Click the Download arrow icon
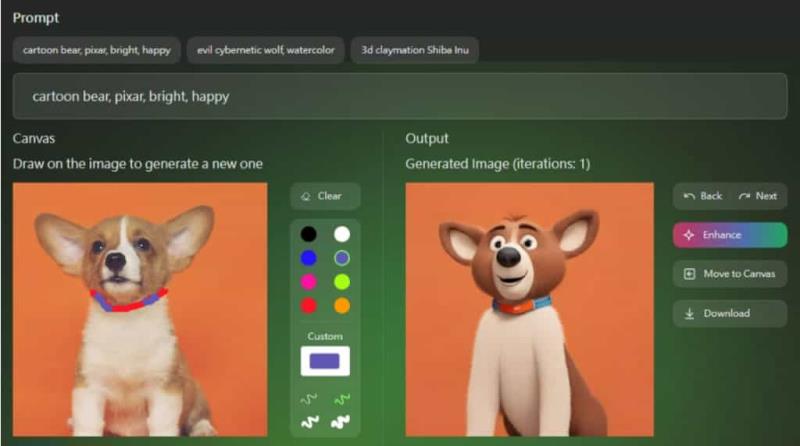Screen dimensions: 800x446 (x=689, y=313)
